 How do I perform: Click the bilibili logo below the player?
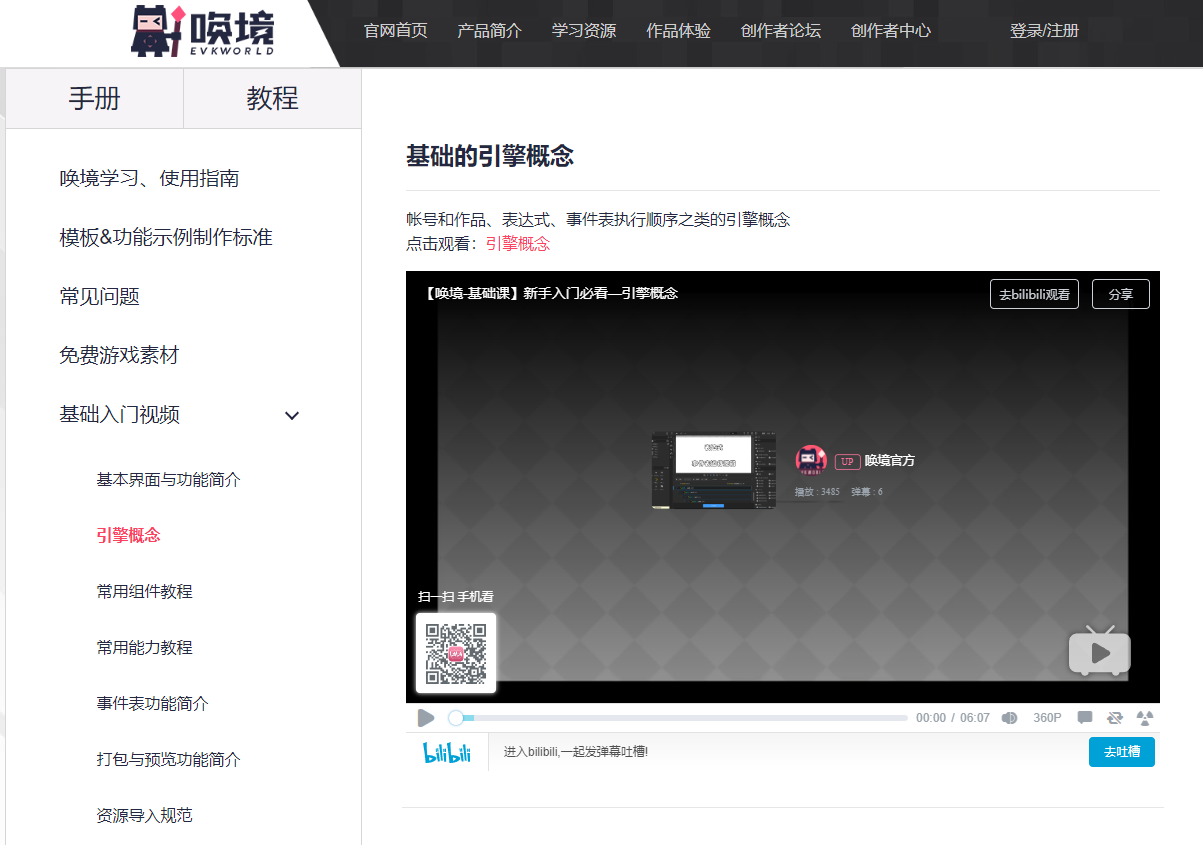click(447, 753)
